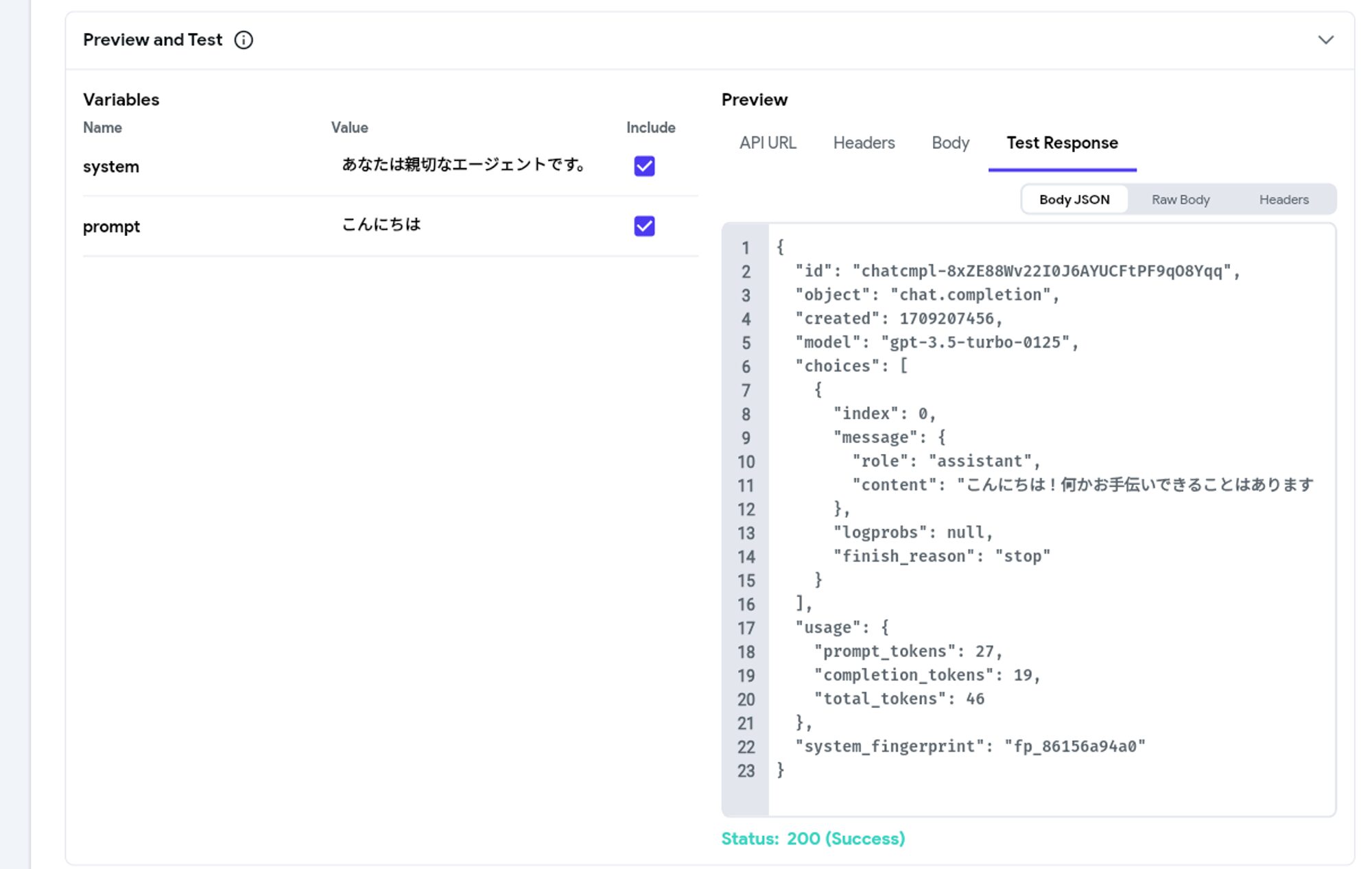Click the Value column header
Screen dimensions: 1372x869
[349, 128]
